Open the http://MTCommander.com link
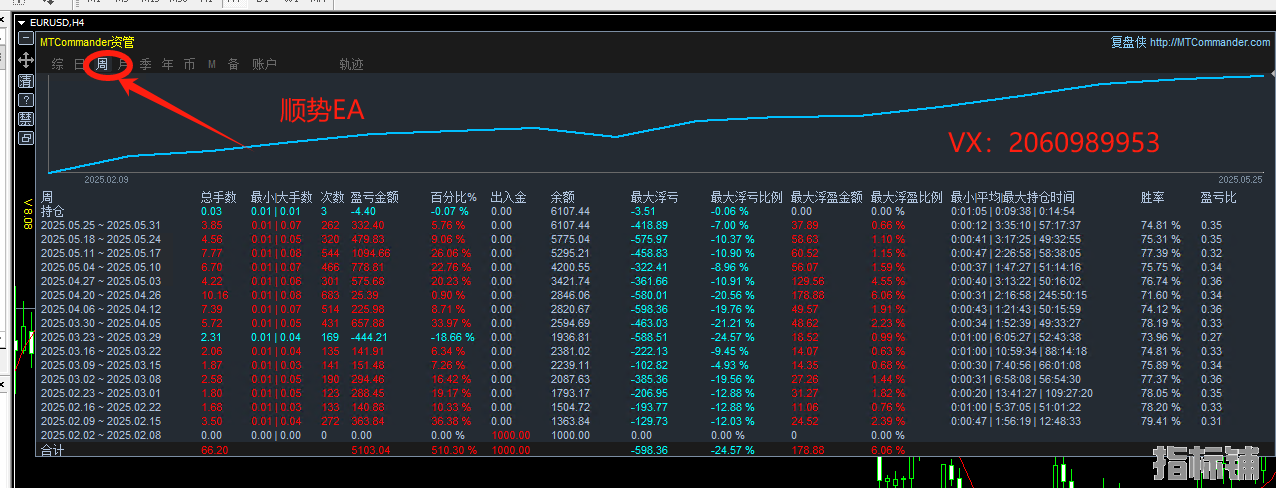The image size is (1276, 488). [x=1210, y=42]
